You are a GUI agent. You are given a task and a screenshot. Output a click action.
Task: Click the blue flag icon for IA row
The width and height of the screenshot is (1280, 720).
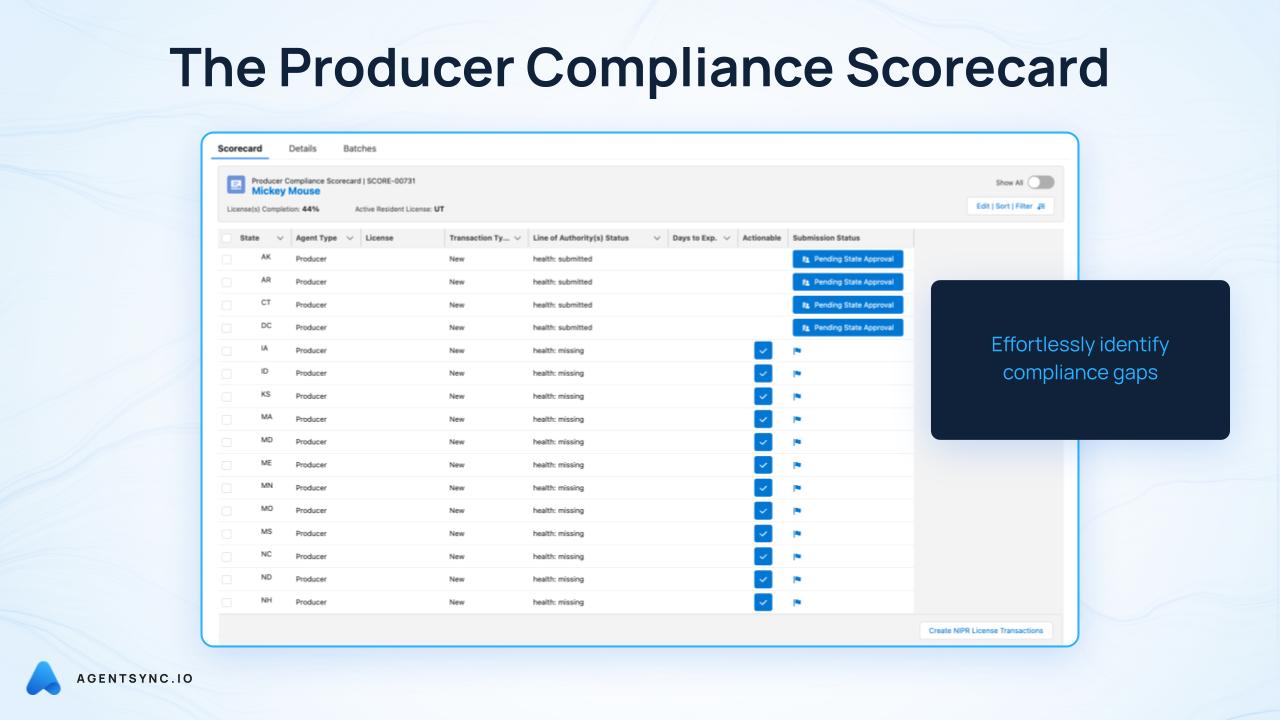795,350
